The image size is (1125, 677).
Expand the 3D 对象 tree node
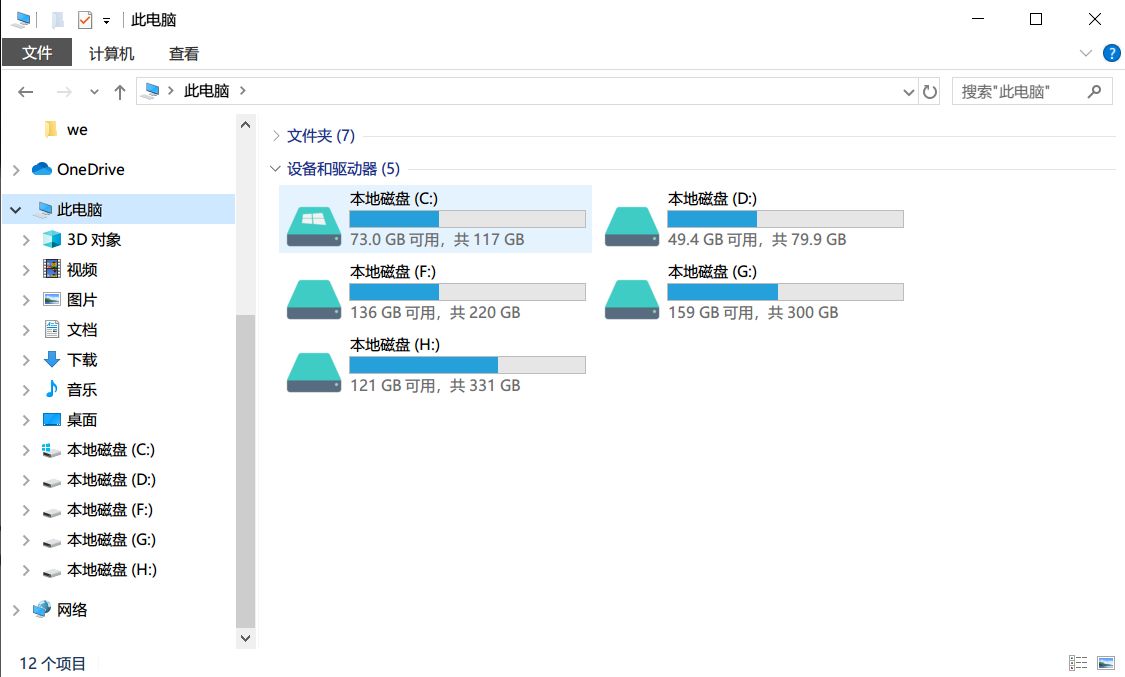pyautogui.click(x=26, y=240)
